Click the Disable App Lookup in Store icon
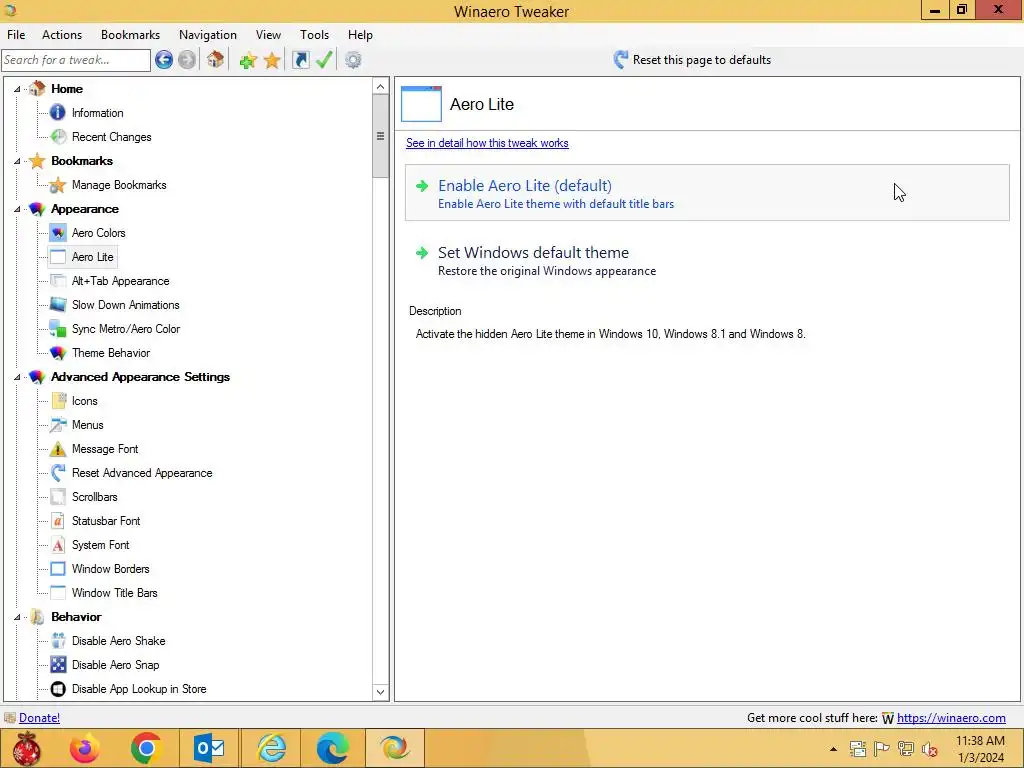Viewport: 1024px width, 768px height. point(57,688)
